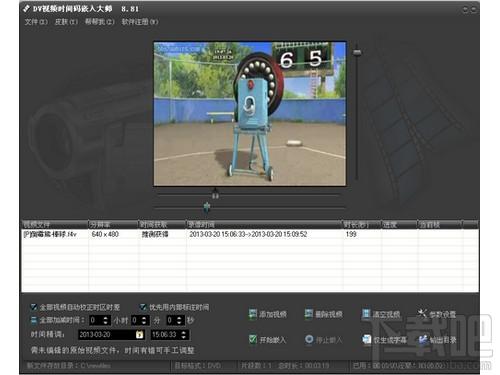The height and width of the screenshot is (375, 500).
Task: Open 参数设置 parameter settings
Action: (x=437, y=314)
